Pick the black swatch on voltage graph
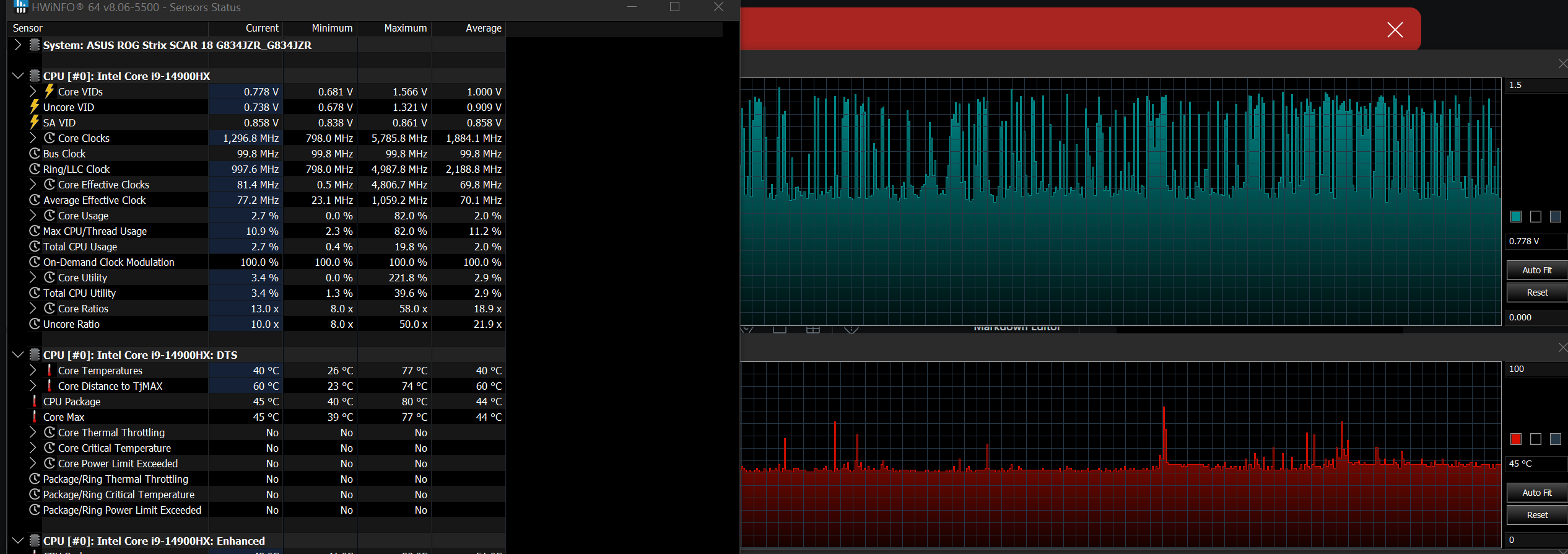This screenshot has width=1568, height=554. point(1536,216)
